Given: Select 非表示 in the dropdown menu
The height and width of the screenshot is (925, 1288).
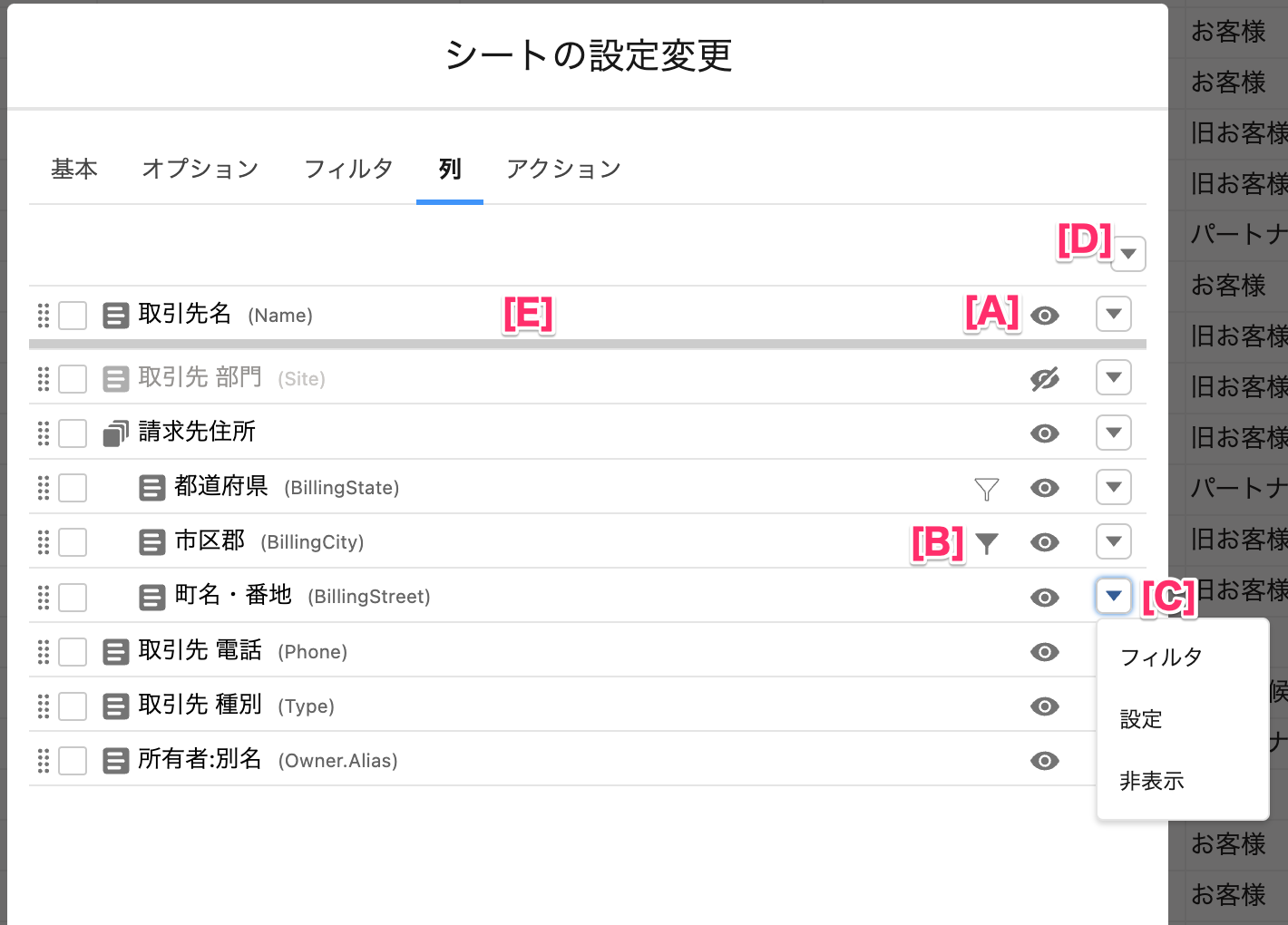Looking at the screenshot, I should 1152,782.
